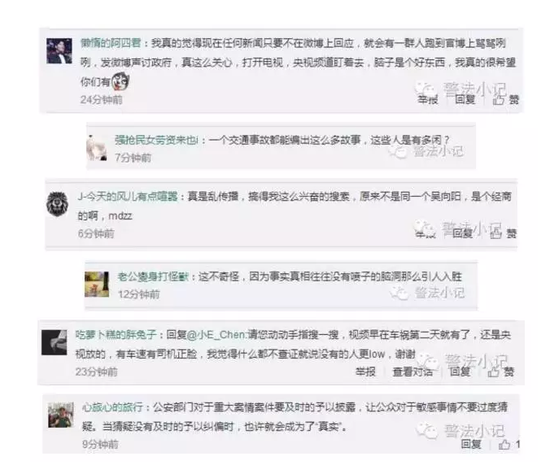This screenshot has height=465, width=550.
Task: Click 回复 on 懒惰的阿四君 comment
Action: click(465, 100)
